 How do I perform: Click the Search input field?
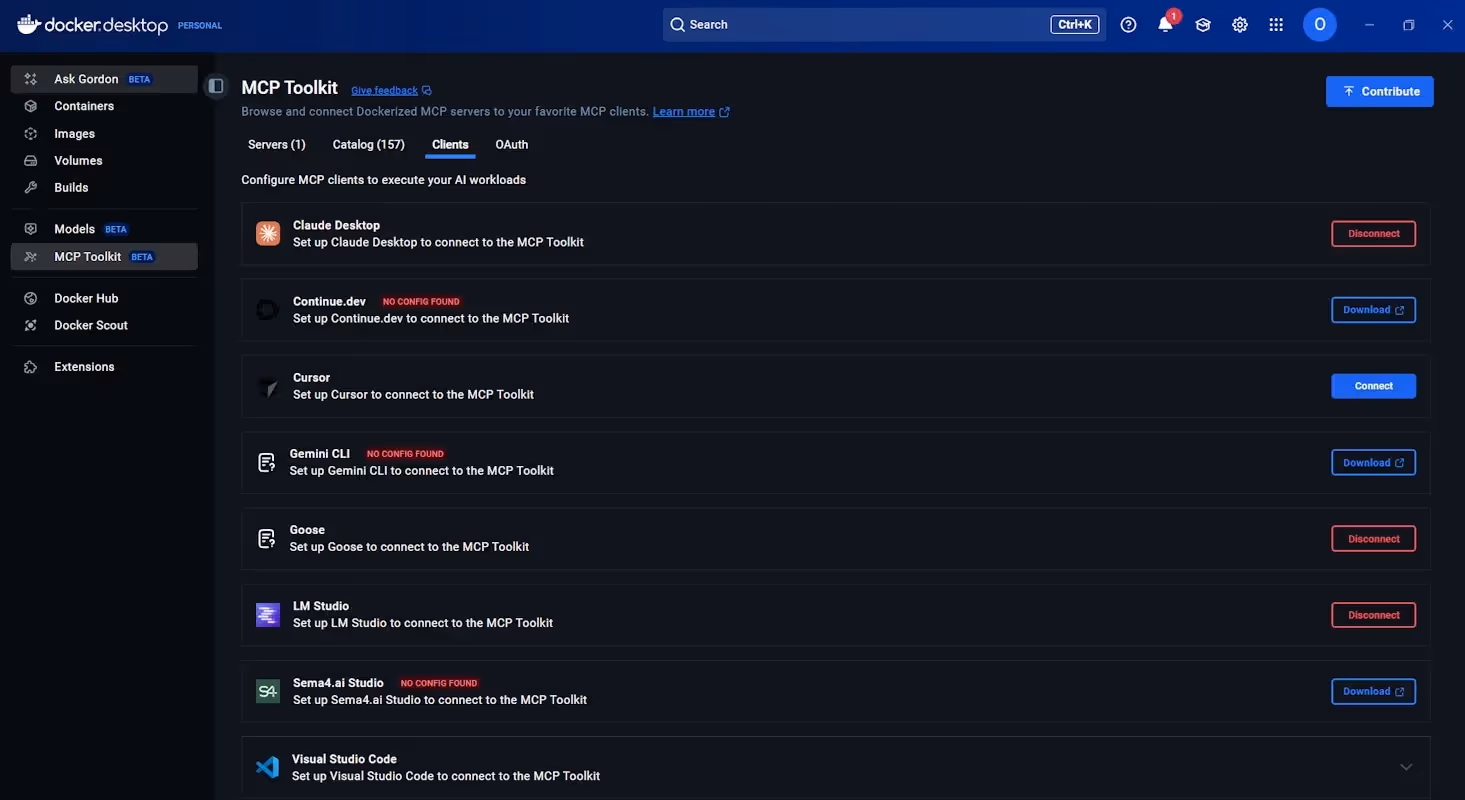[x=884, y=24]
